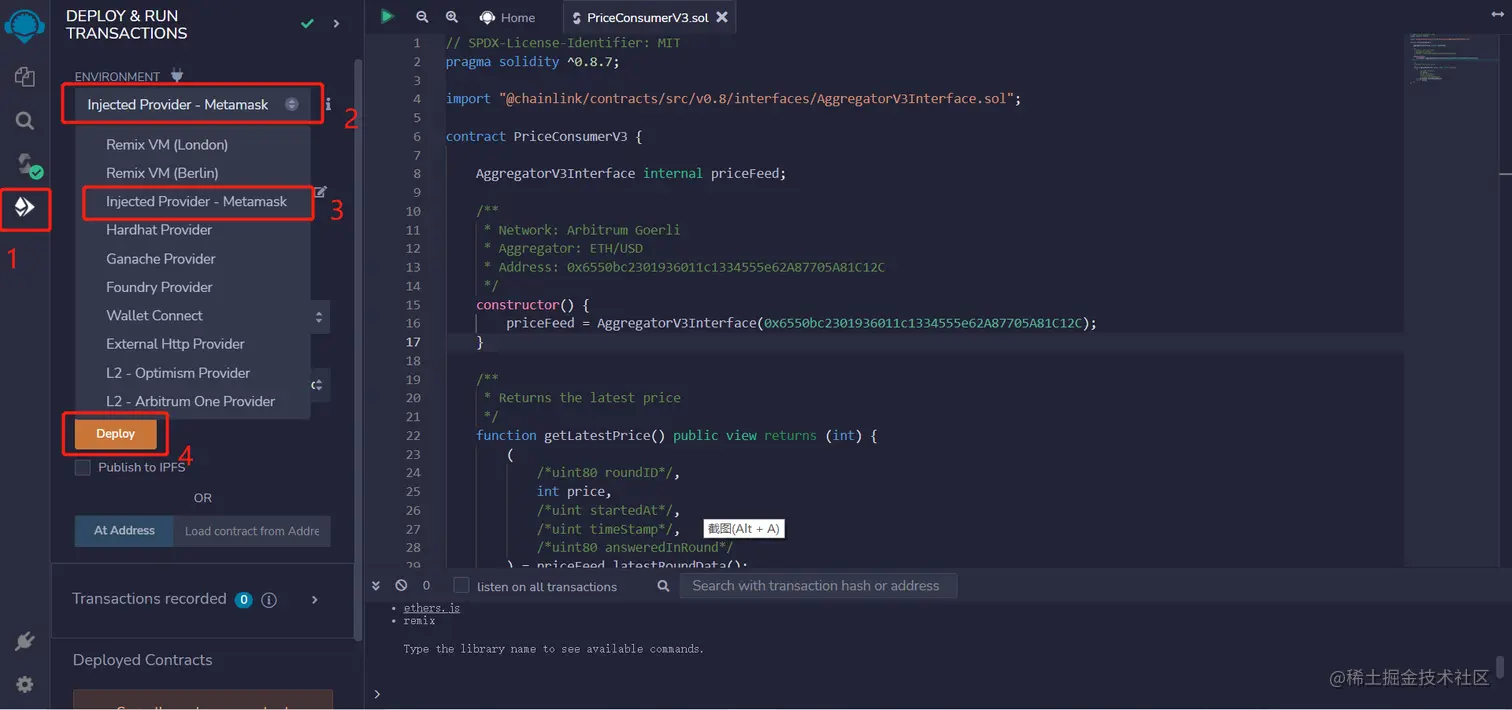
Task: Open the Injected Provider - Metamask environment dropdown
Action: pyautogui.click(x=193, y=104)
